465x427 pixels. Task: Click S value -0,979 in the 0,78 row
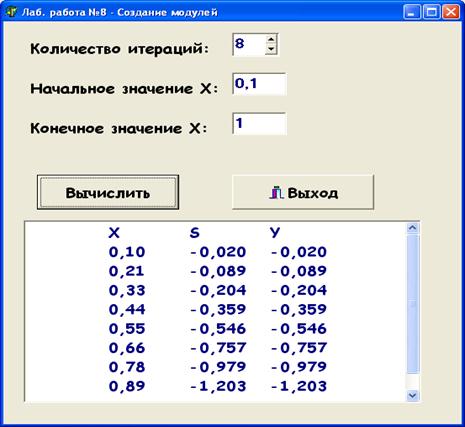click(218, 367)
